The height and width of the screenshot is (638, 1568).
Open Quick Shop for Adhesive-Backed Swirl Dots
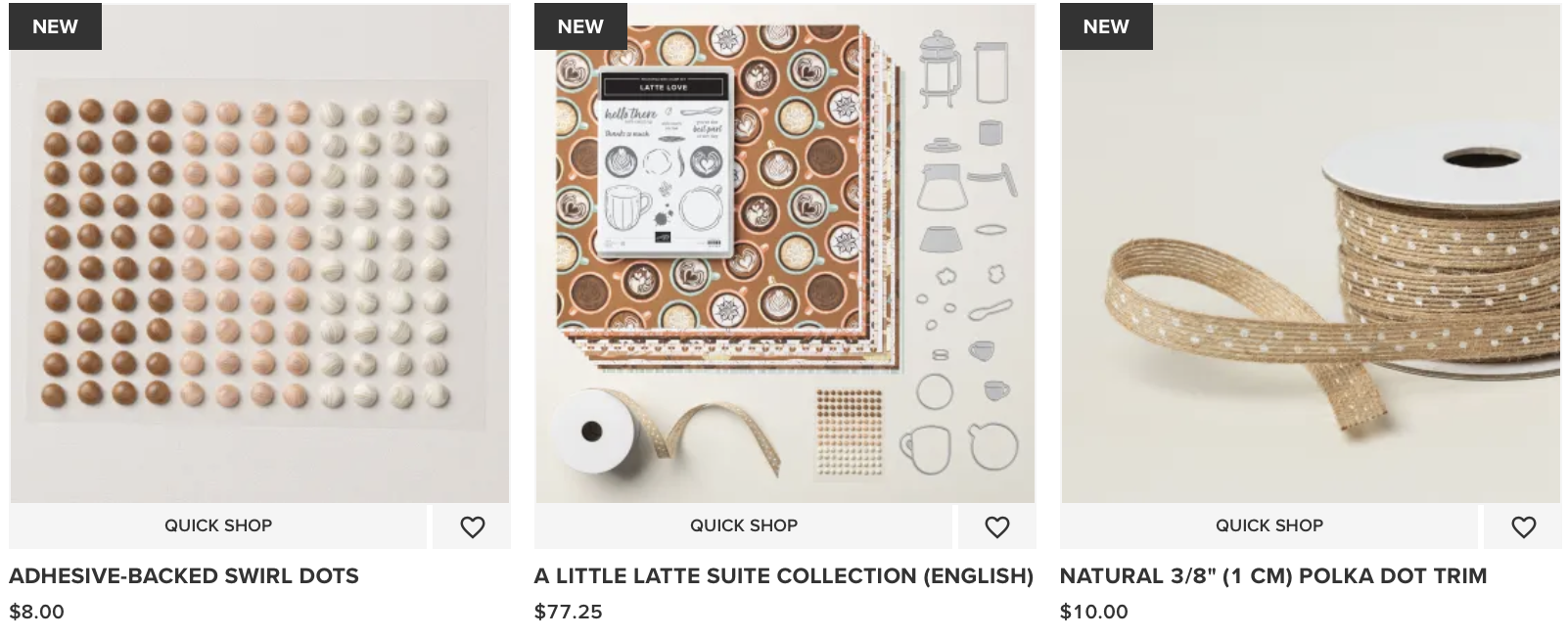218,525
